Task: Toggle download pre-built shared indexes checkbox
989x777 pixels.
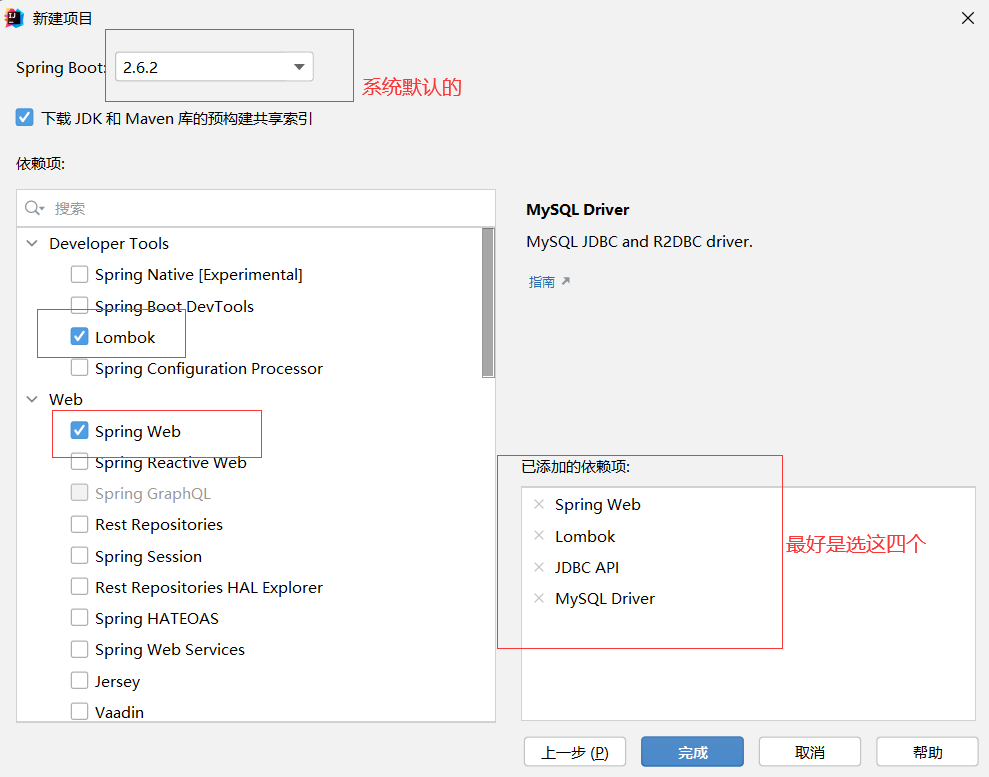Action: click(25, 117)
